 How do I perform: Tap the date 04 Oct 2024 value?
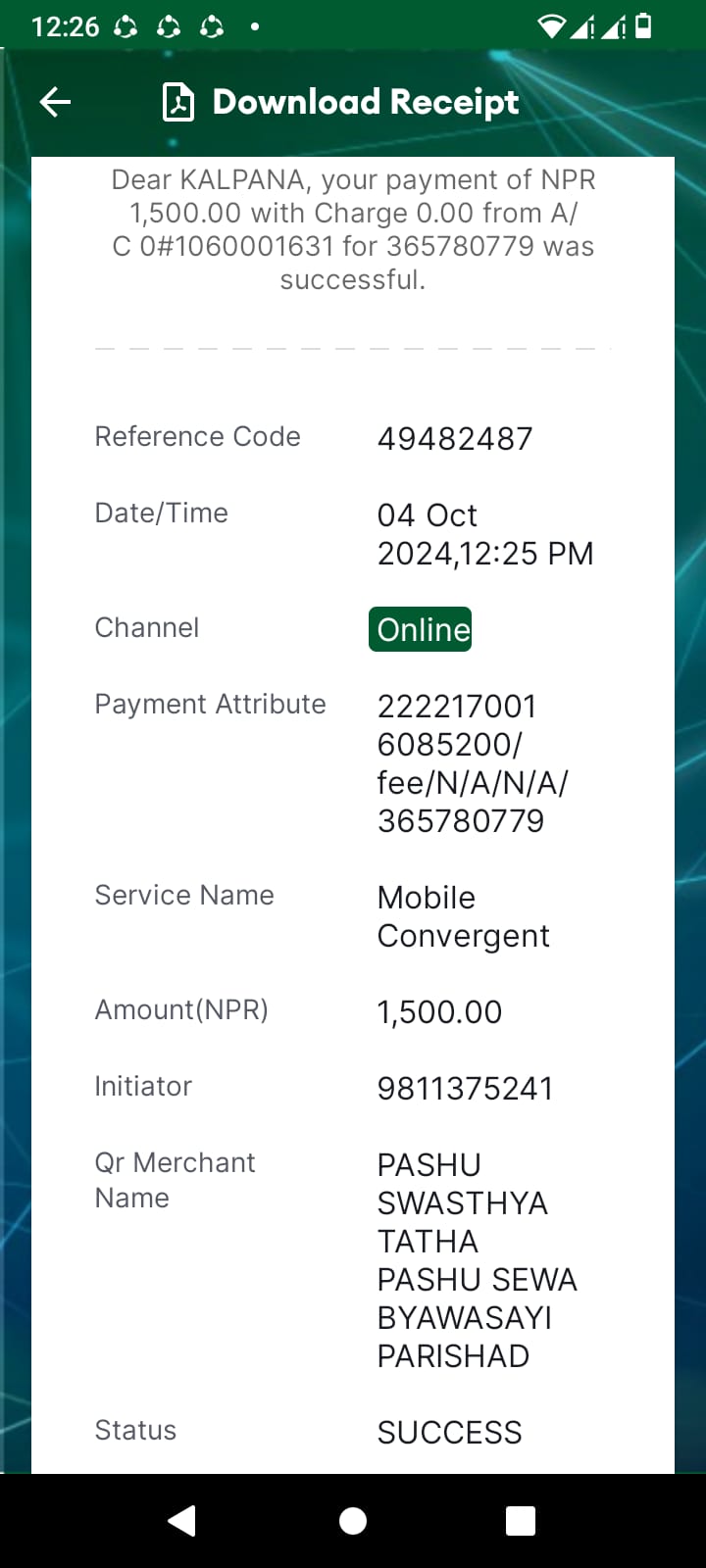[485, 534]
